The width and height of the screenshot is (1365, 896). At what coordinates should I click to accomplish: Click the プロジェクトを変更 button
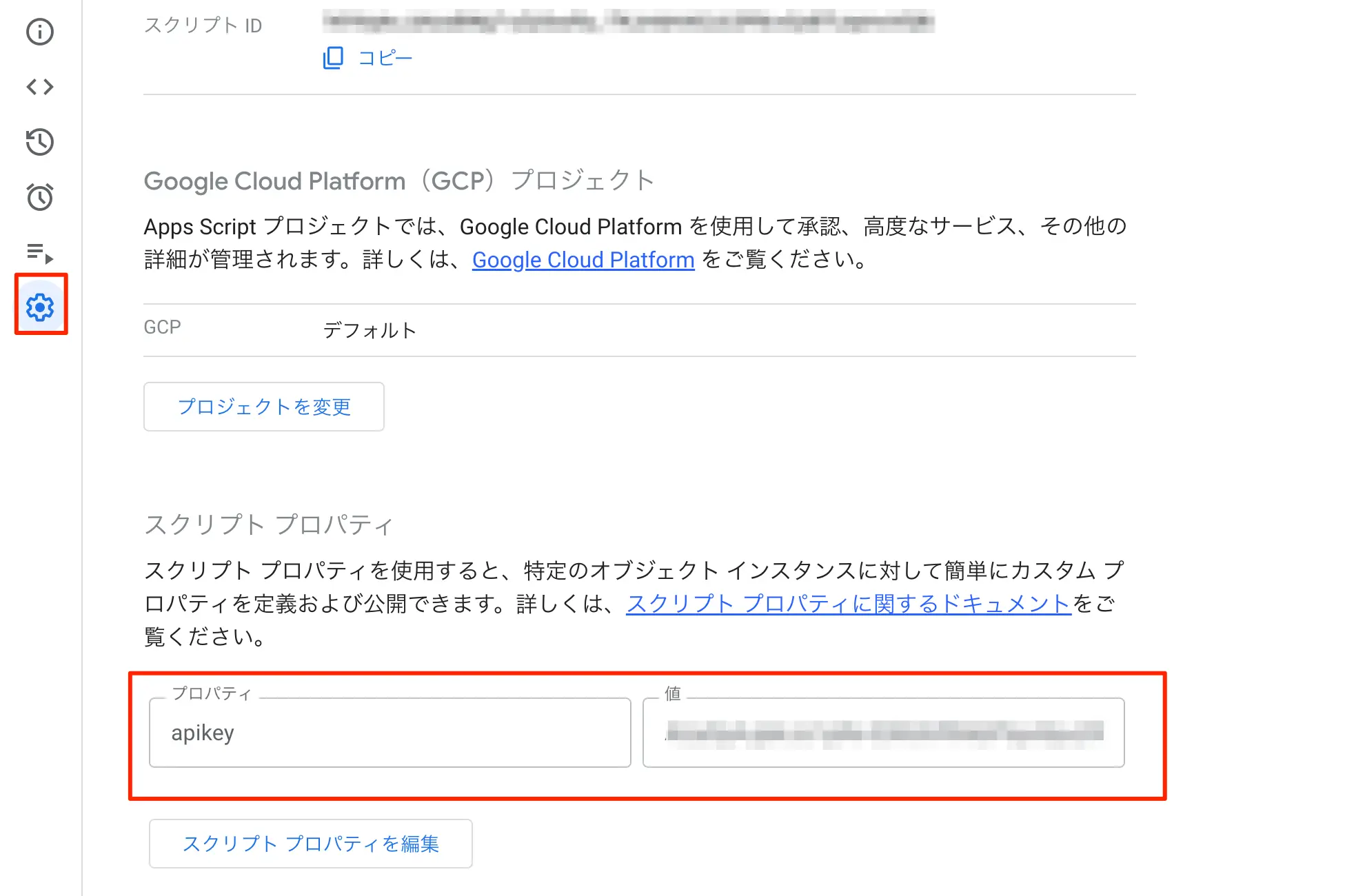[x=264, y=407]
